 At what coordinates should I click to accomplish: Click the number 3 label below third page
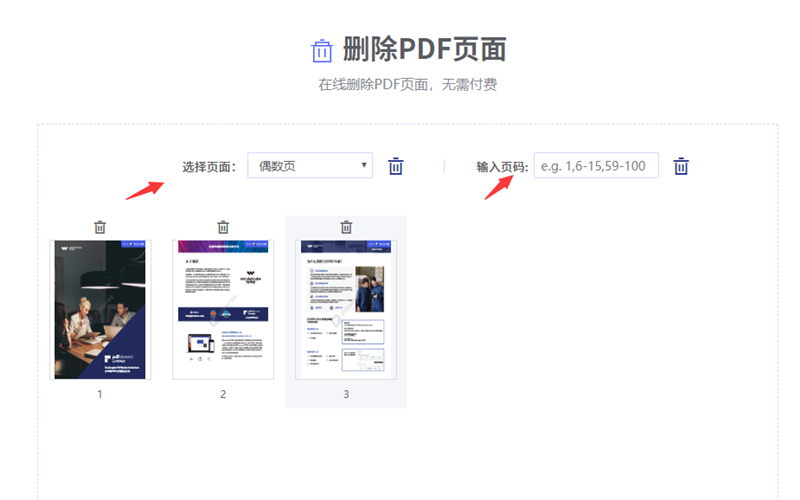[346, 394]
